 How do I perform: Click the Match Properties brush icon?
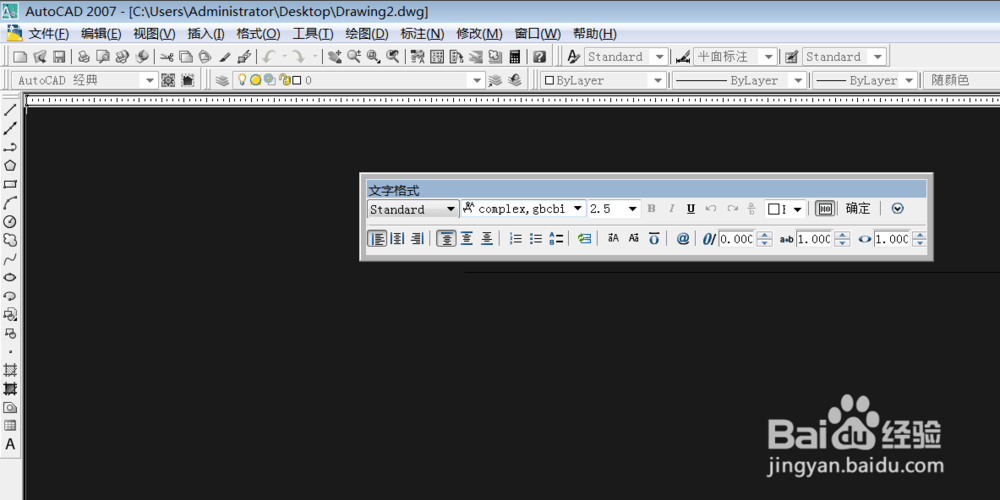(x=224, y=57)
